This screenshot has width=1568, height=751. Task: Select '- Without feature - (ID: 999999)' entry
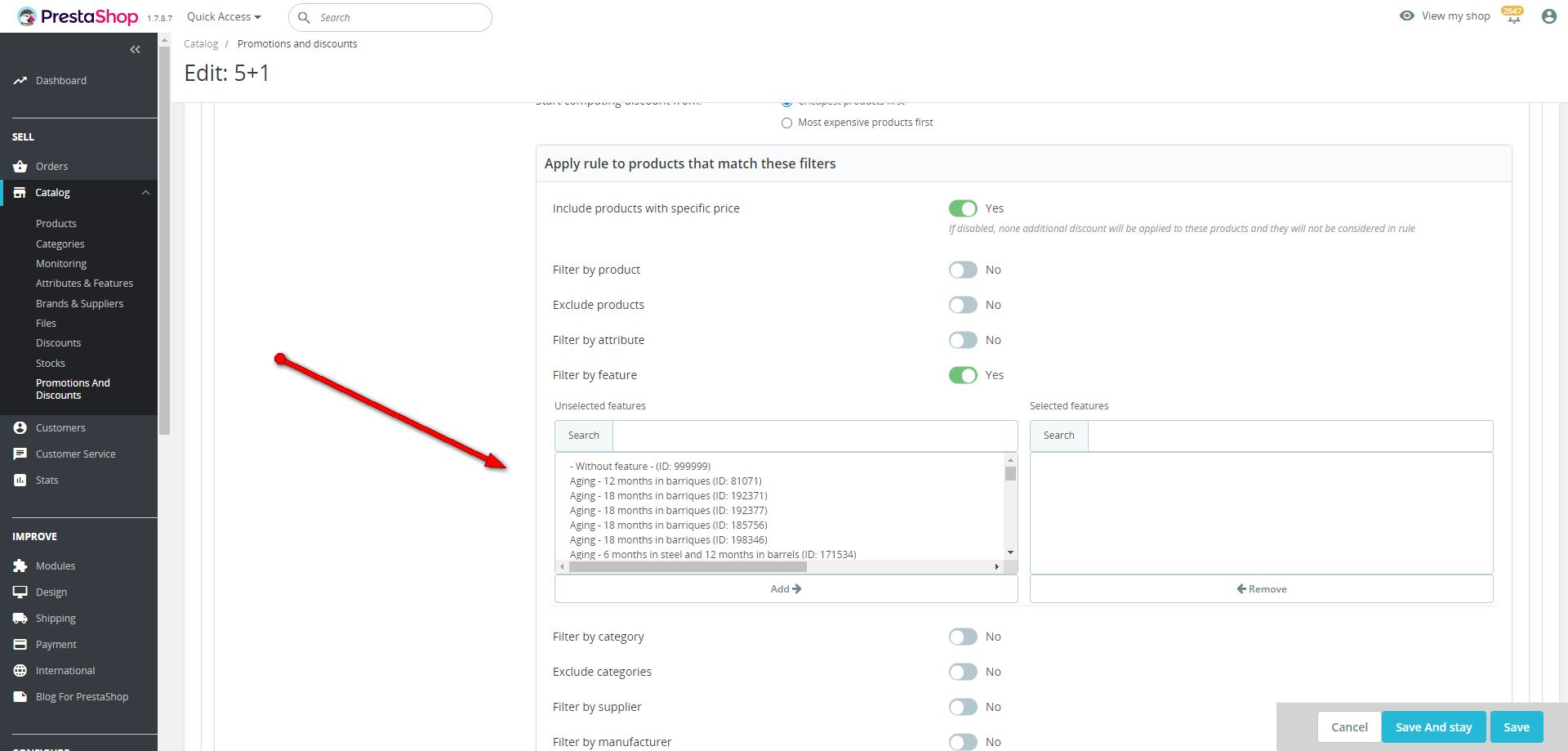(640, 467)
